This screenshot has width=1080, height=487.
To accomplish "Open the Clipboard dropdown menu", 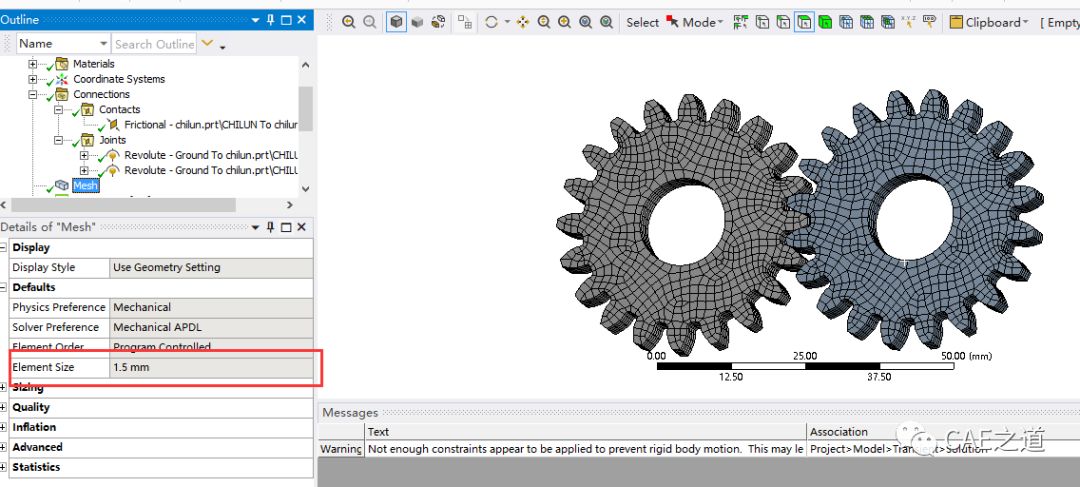I will click(x=988, y=22).
